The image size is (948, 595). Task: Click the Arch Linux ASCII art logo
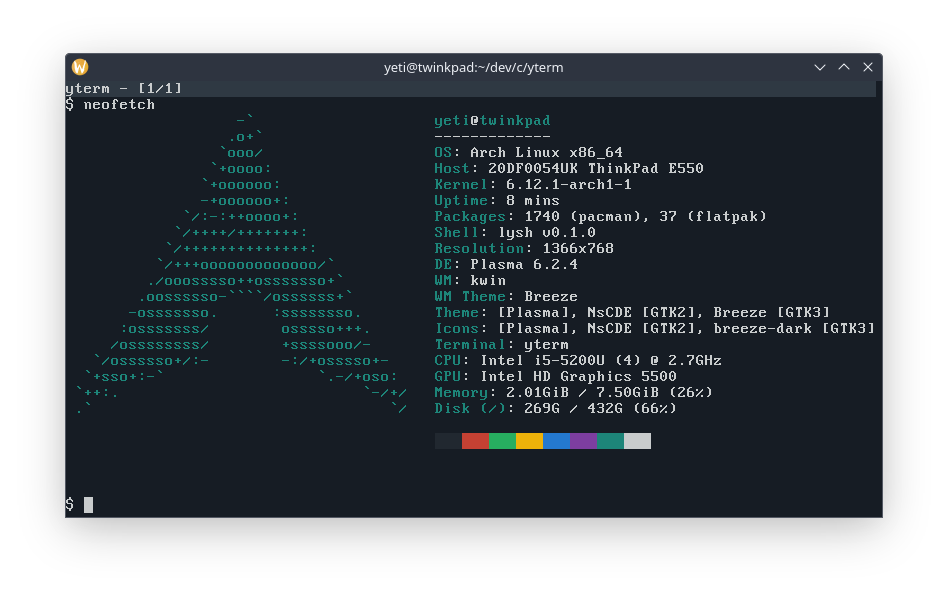[242, 265]
